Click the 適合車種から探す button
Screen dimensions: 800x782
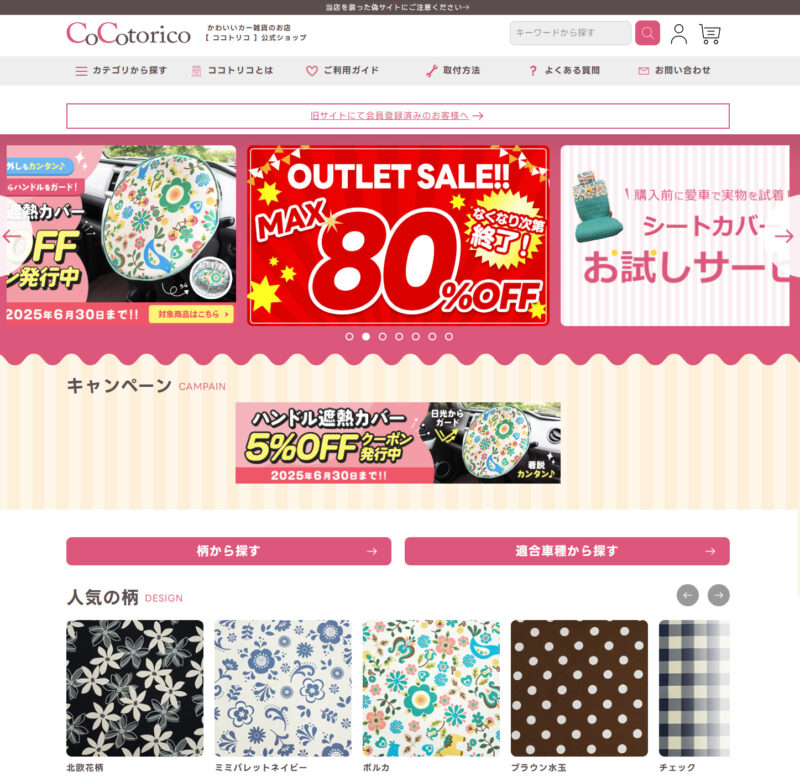567,551
